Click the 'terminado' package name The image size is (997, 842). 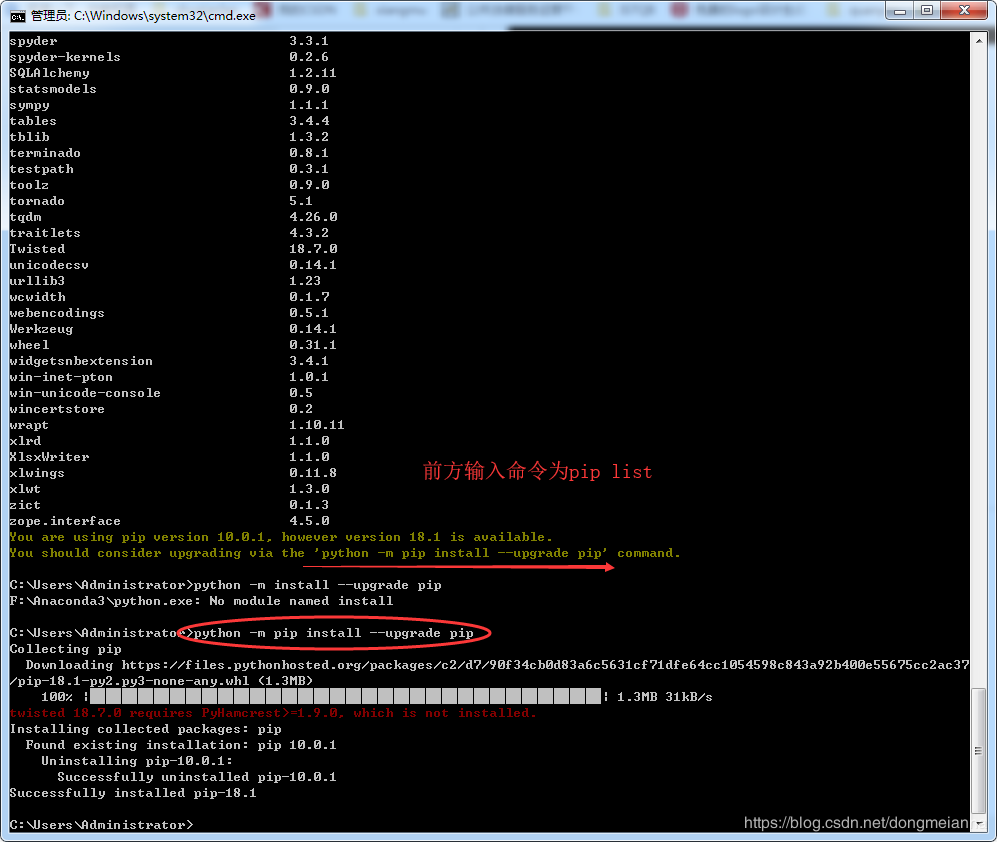[x=45, y=153]
